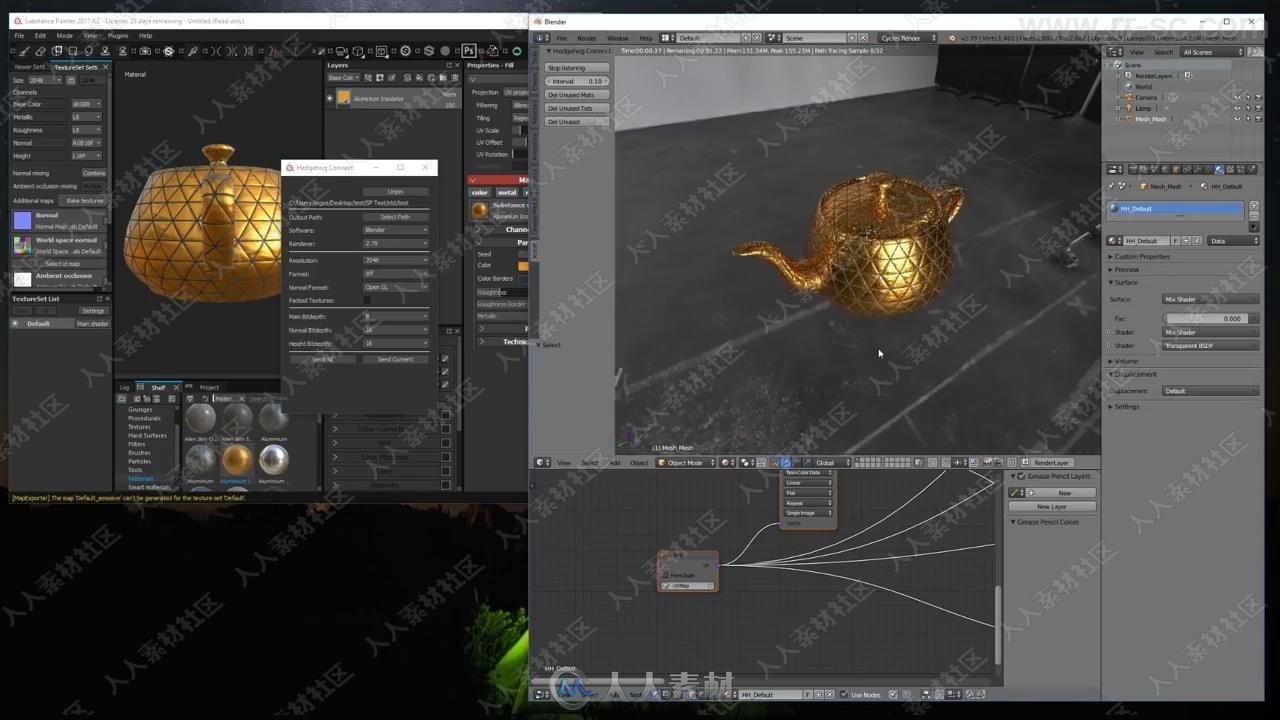Toggle Packed Textures checkbox in Hedgehog Connect
This screenshot has height=720, width=1280.
[367, 300]
